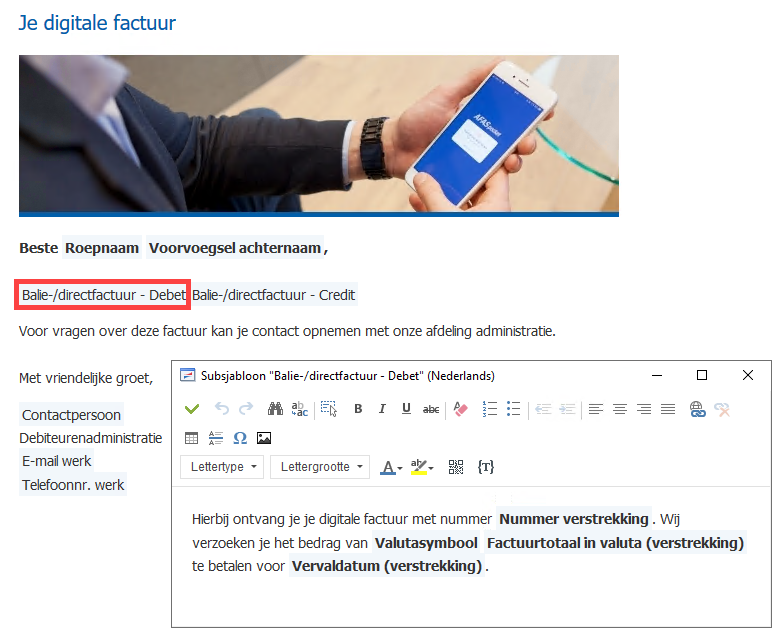The width and height of the screenshot is (783, 639).
Task: Open the Lettertype font dropdown
Action: pos(222,467)
